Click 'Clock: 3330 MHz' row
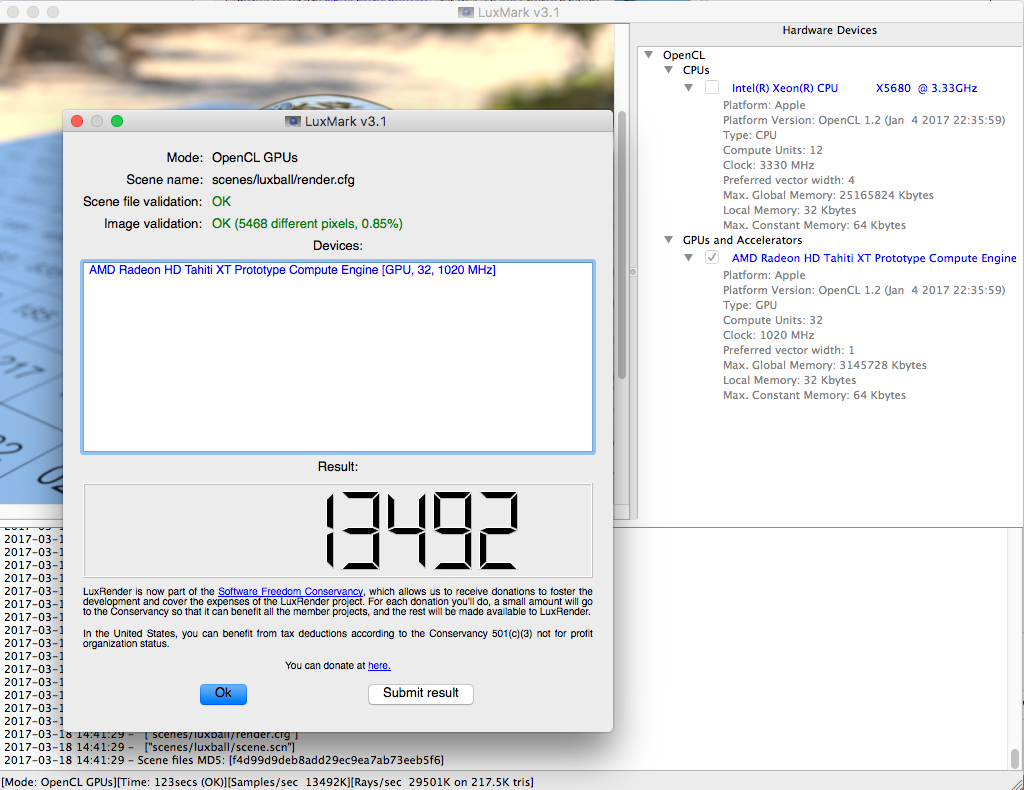This screenshot has height=790, width=1024. pos(768,165)
